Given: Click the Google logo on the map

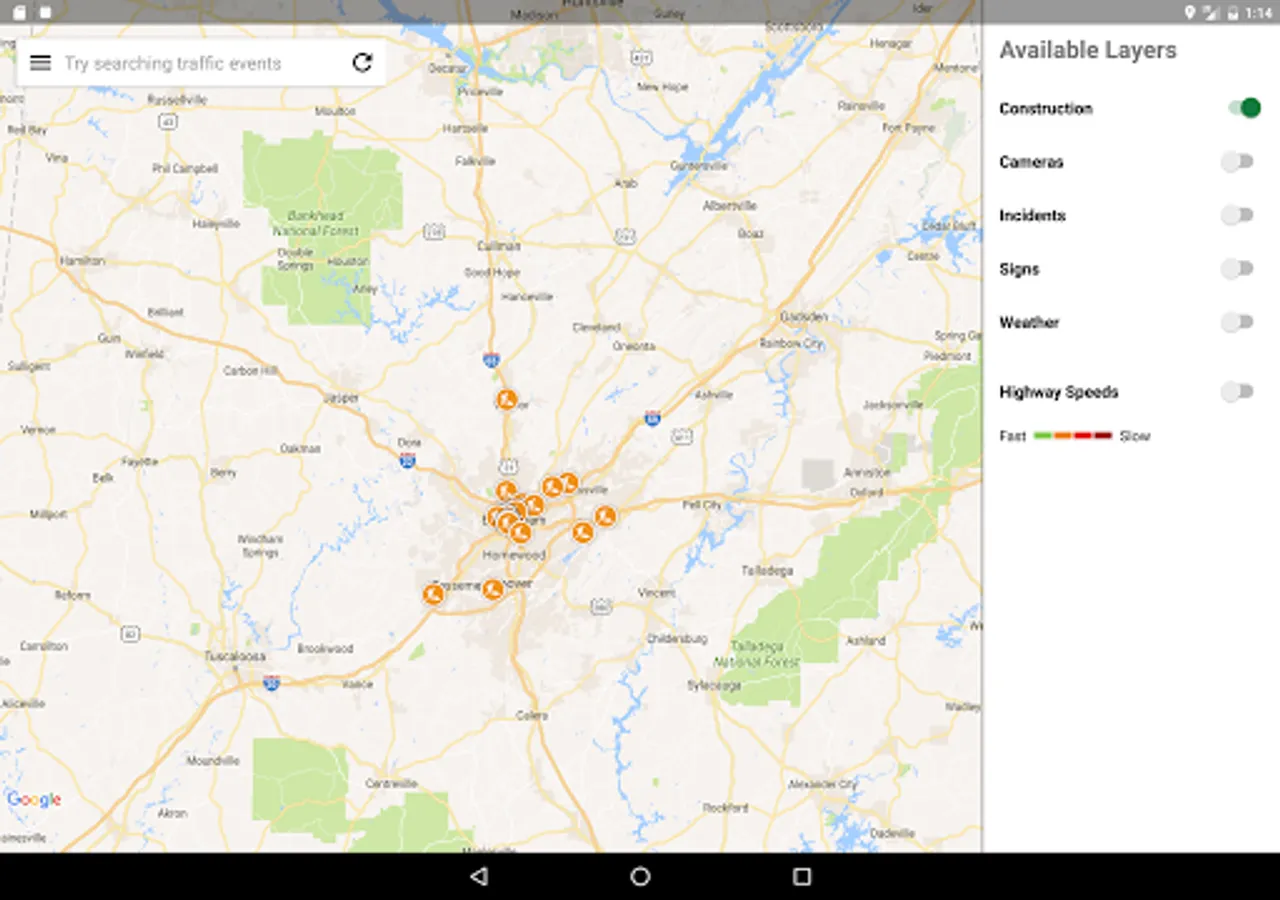Looking at the screenshot, I should point(34,799).
